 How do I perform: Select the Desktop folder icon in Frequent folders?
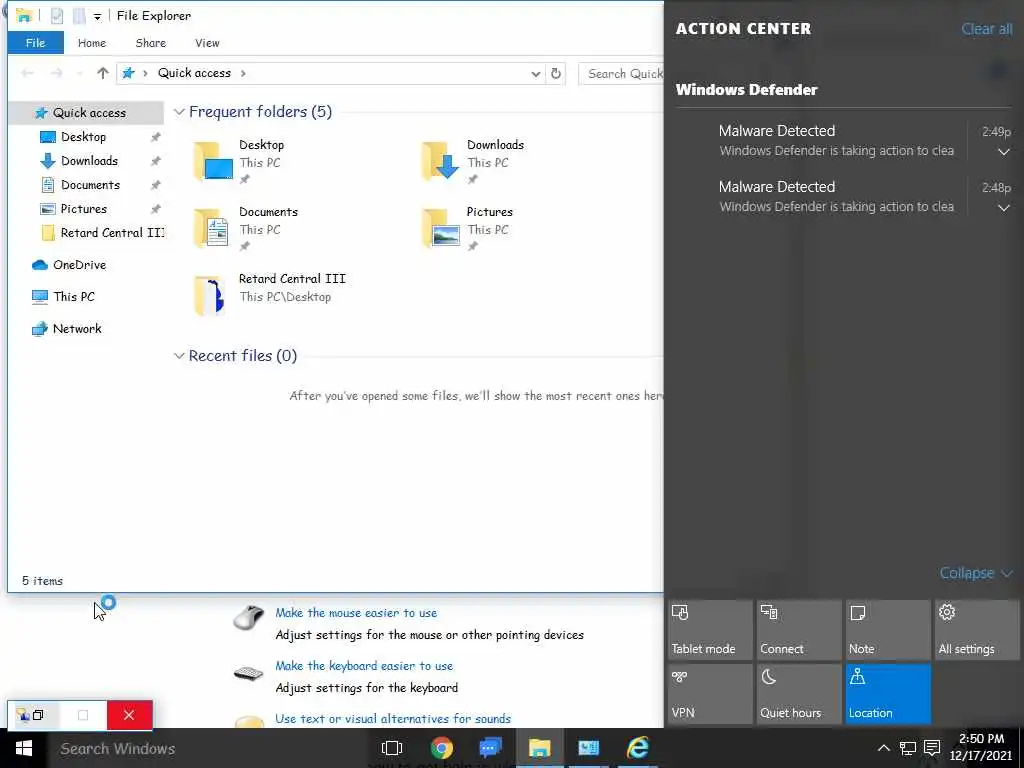(x=214, y=161)
